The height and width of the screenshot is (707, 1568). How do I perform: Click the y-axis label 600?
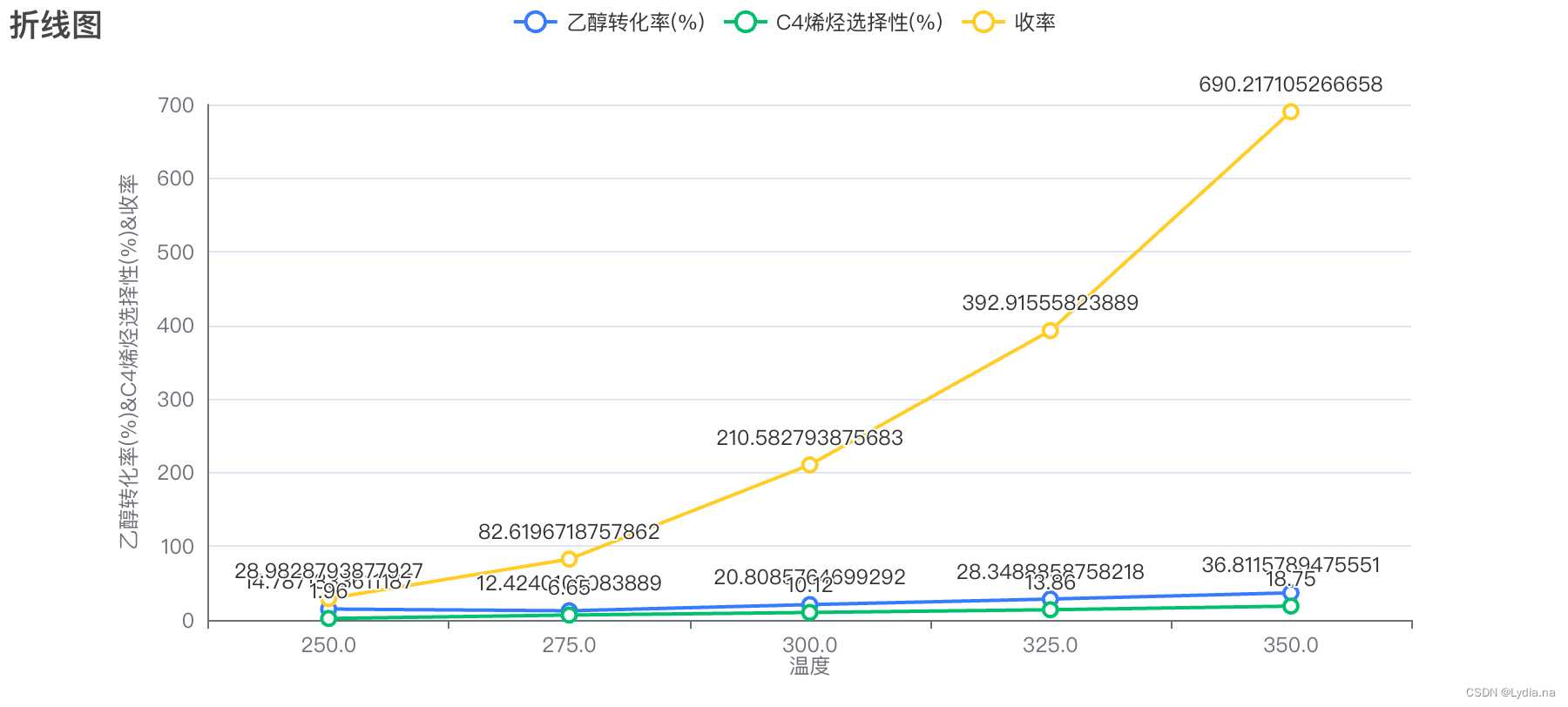pyautogui.click(x=176, y=178)
